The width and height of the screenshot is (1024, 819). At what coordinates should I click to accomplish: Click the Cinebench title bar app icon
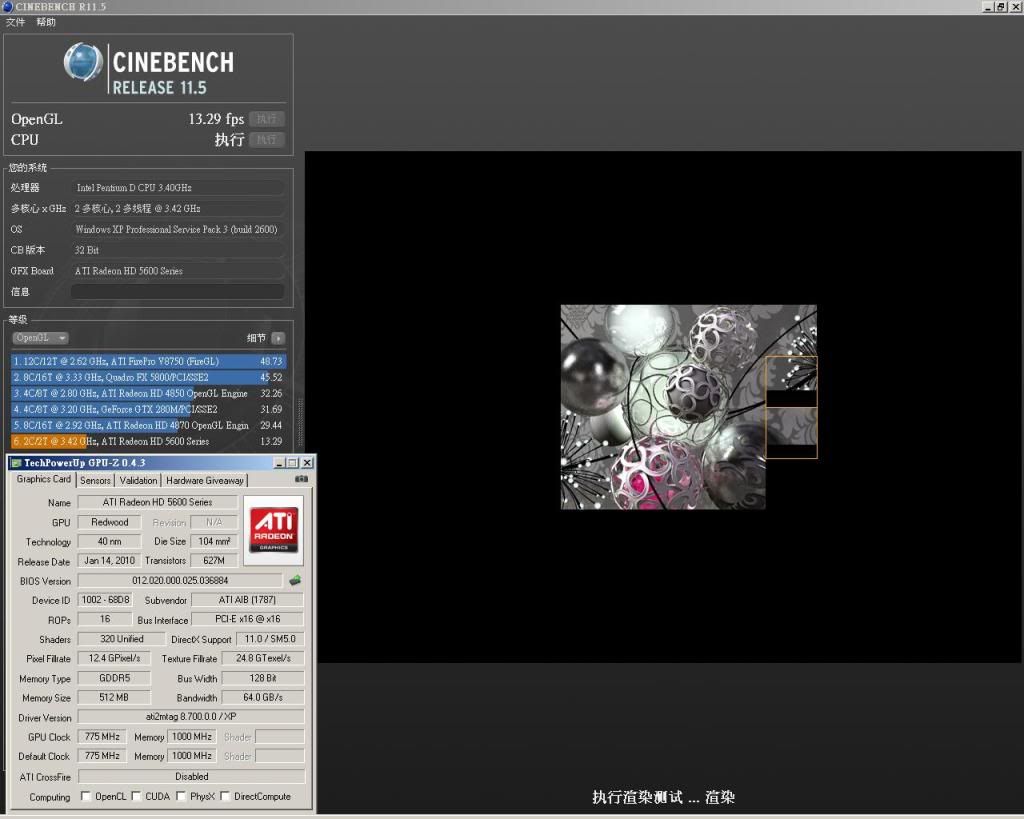point(8,7)
